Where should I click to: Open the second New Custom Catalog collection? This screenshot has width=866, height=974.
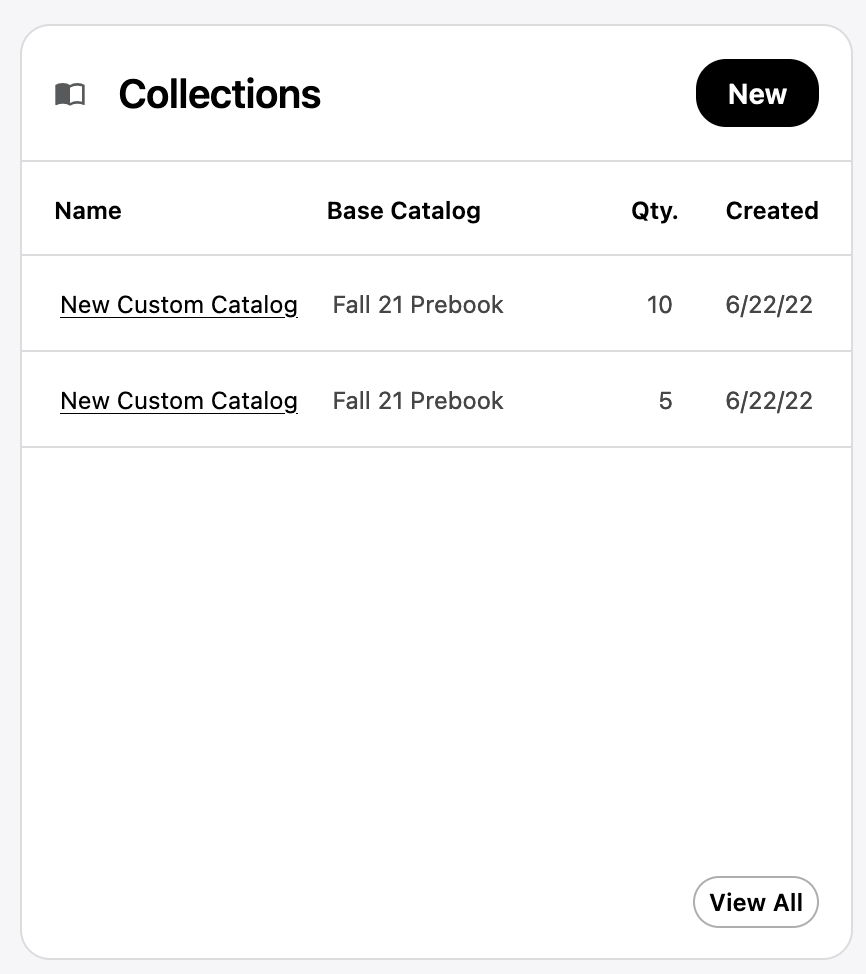pos(179,400)
